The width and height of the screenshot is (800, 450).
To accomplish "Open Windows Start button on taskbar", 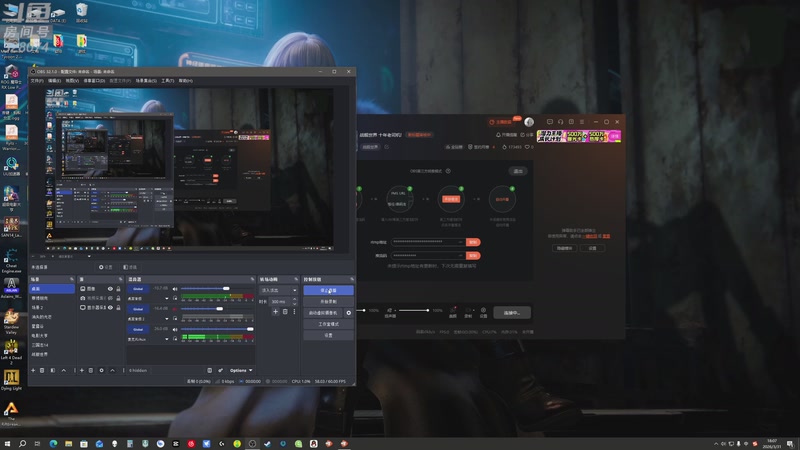I will pos(7,444).
